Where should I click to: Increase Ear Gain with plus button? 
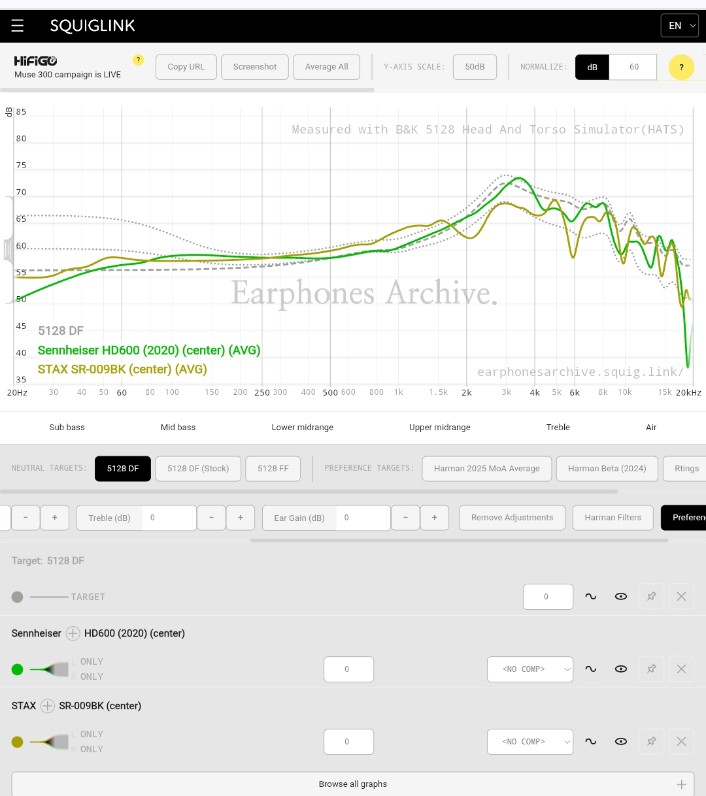434,518
